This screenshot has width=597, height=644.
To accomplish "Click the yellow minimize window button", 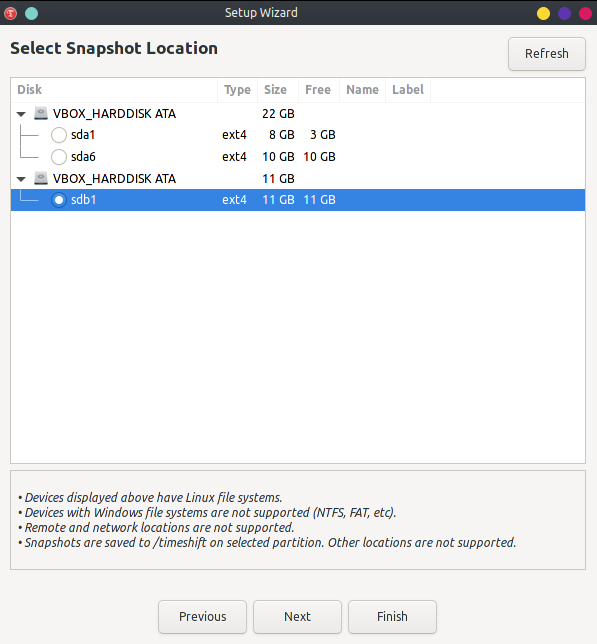I will [x=543, y=13].
